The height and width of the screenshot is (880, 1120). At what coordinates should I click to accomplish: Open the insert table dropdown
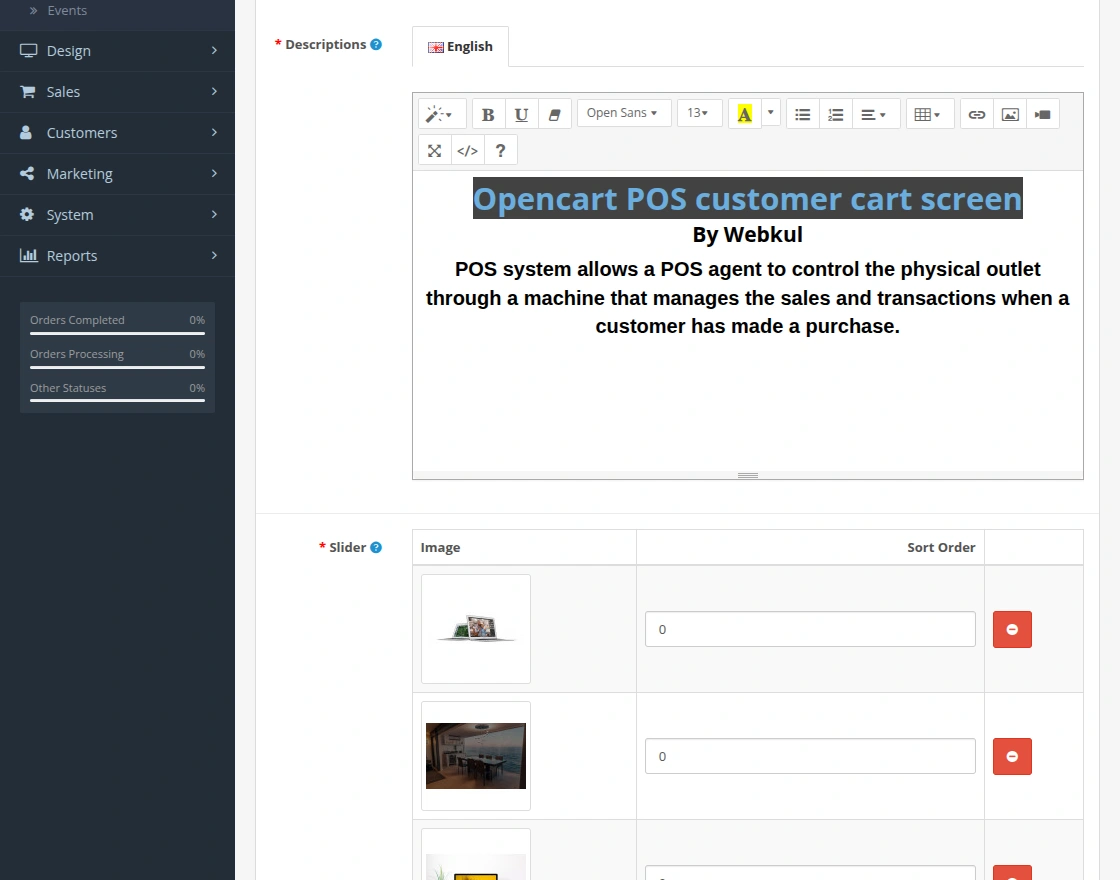pyautogui.click(x=929, y=113)
